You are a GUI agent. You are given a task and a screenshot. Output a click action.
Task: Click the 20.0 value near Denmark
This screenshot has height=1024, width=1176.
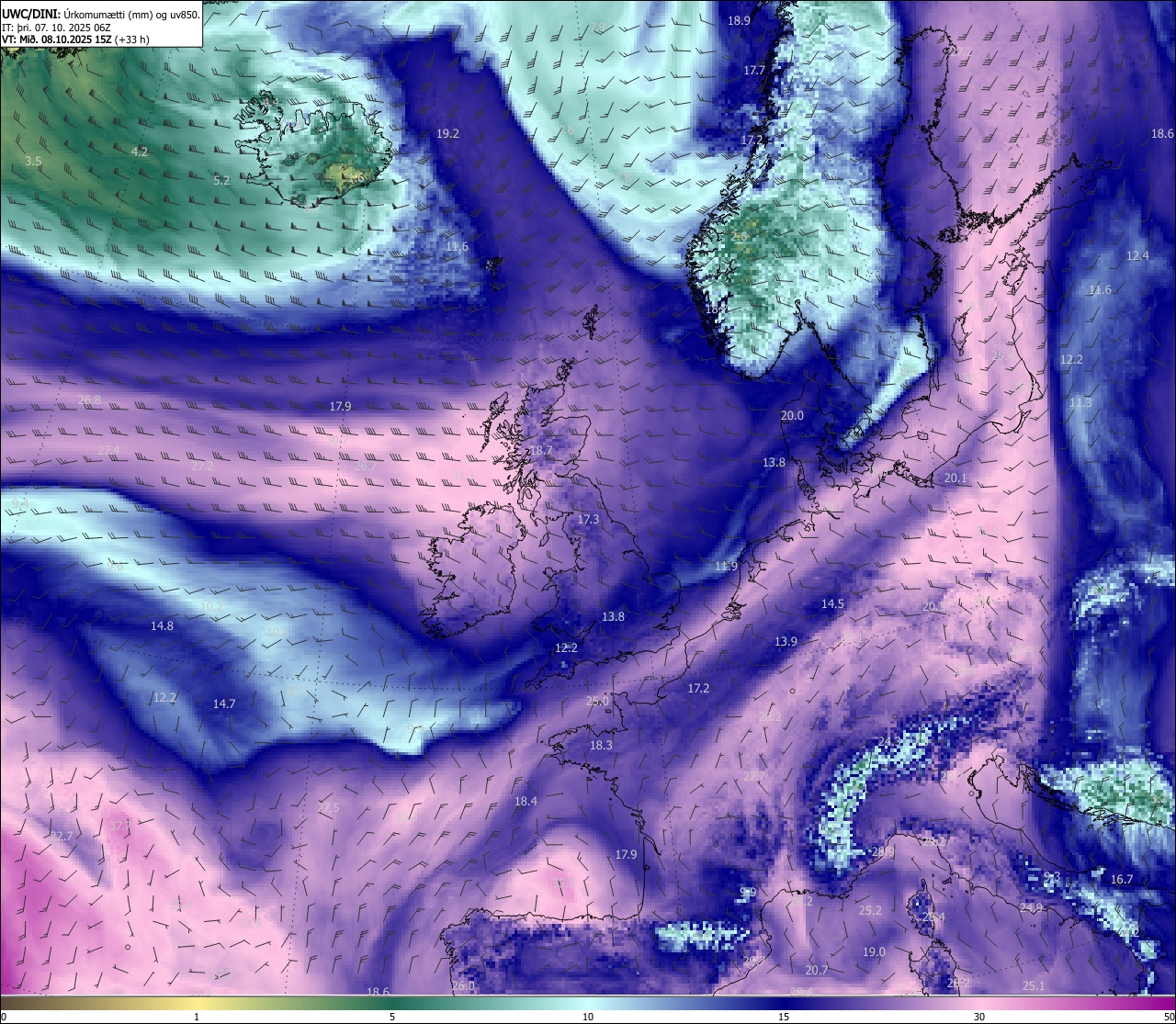[792, 415]
